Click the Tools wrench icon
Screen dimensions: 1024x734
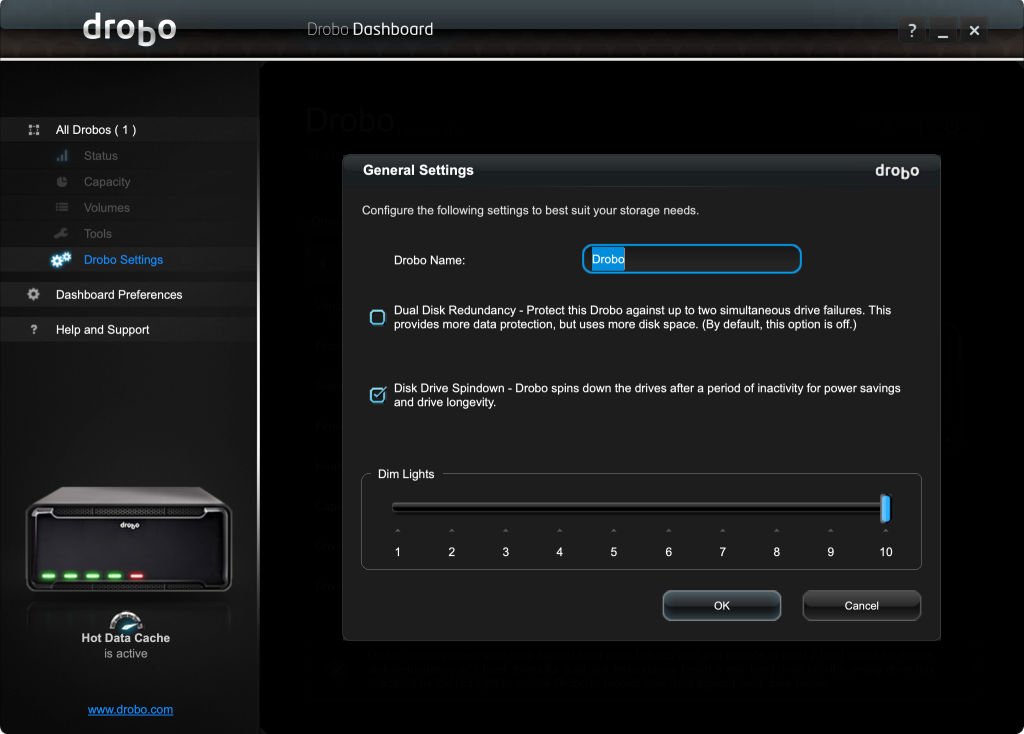click(61, 233)
